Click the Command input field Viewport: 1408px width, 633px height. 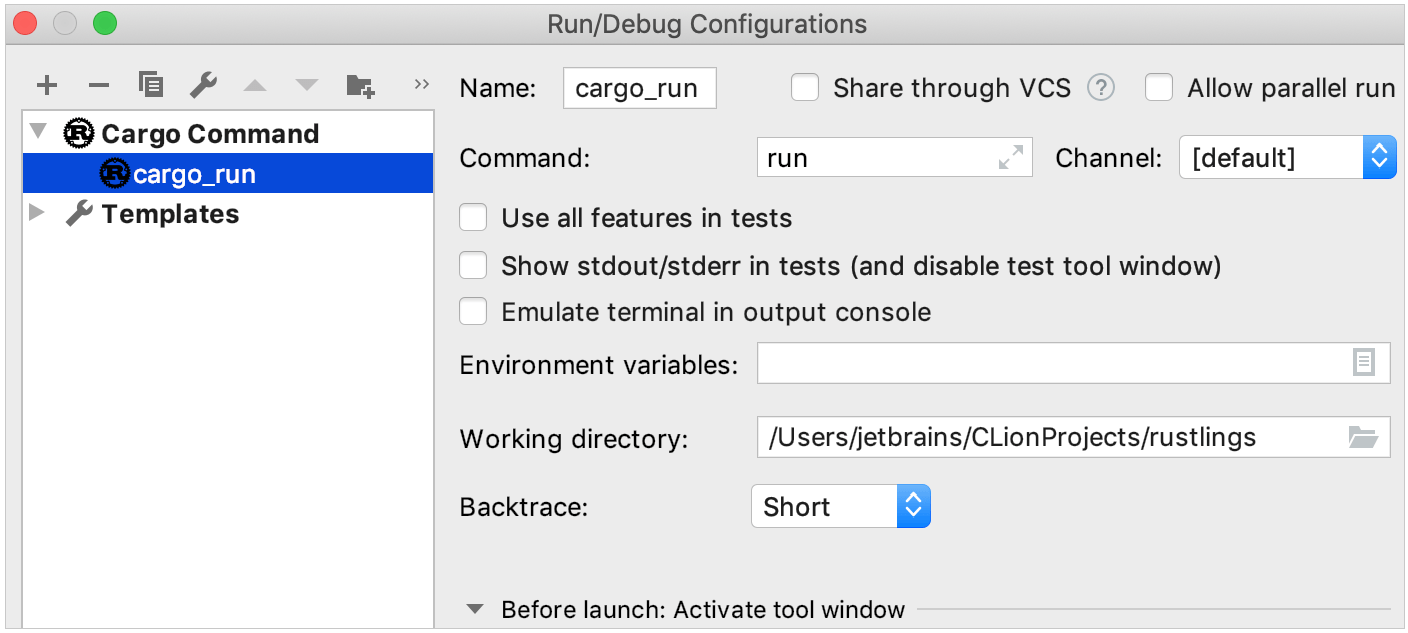pyautogui.click(x=895, y=158)
